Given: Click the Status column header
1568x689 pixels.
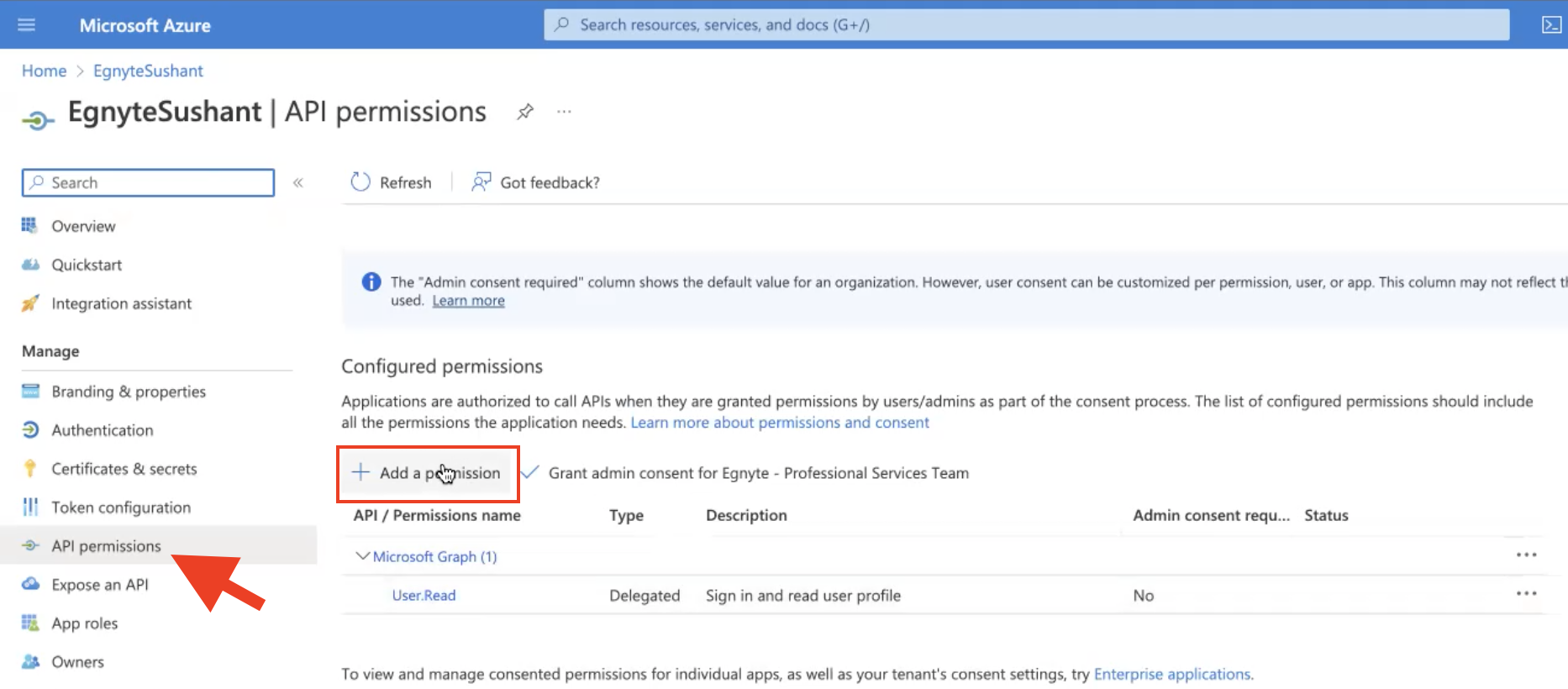Looking at the screenshot, I should pos(1326,515).
